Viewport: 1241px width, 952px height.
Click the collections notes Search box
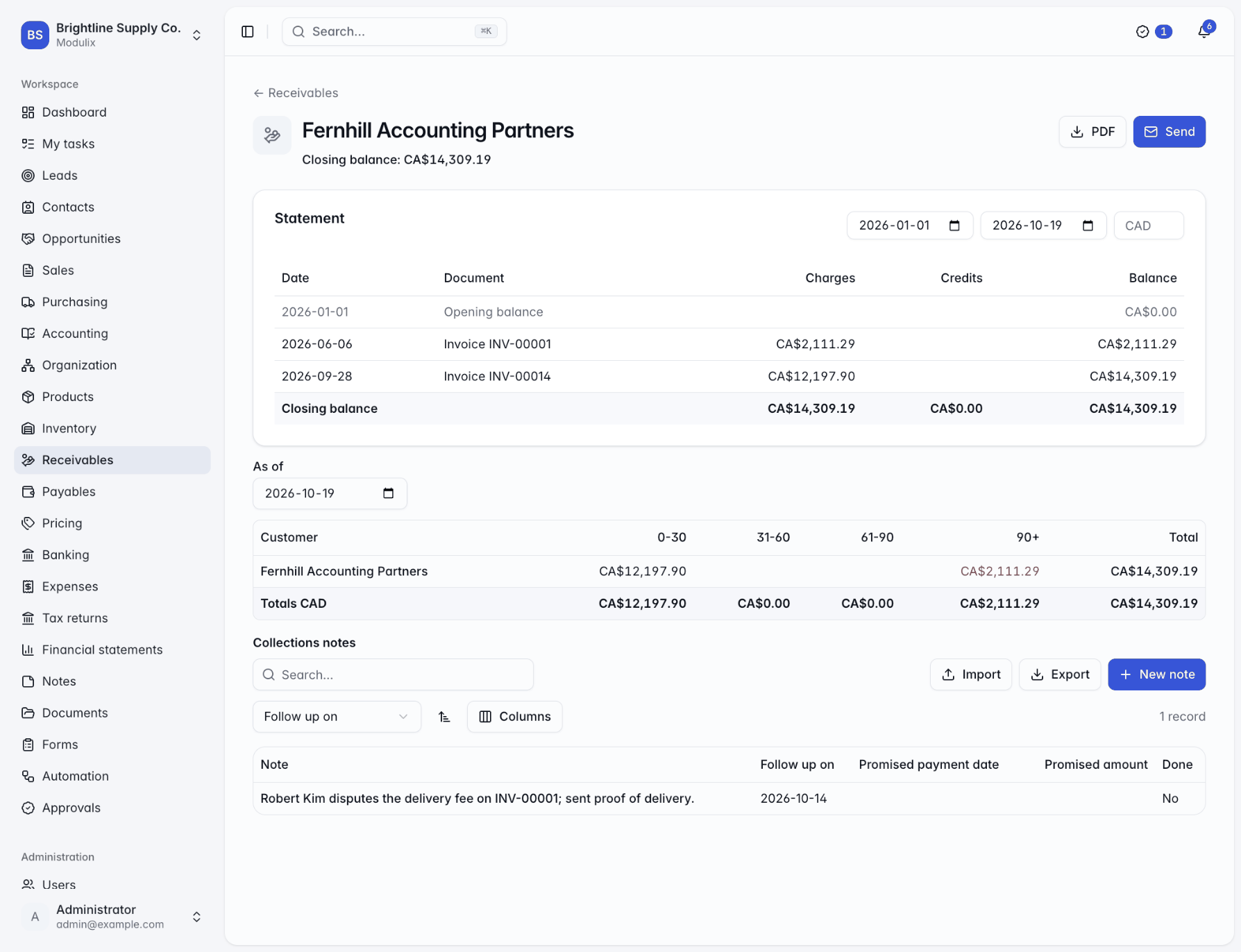(393, 674)
